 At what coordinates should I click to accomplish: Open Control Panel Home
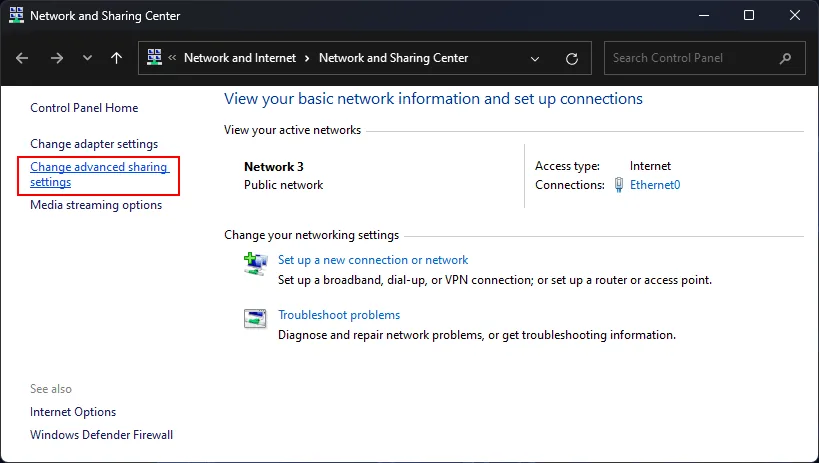coord(84,108)
